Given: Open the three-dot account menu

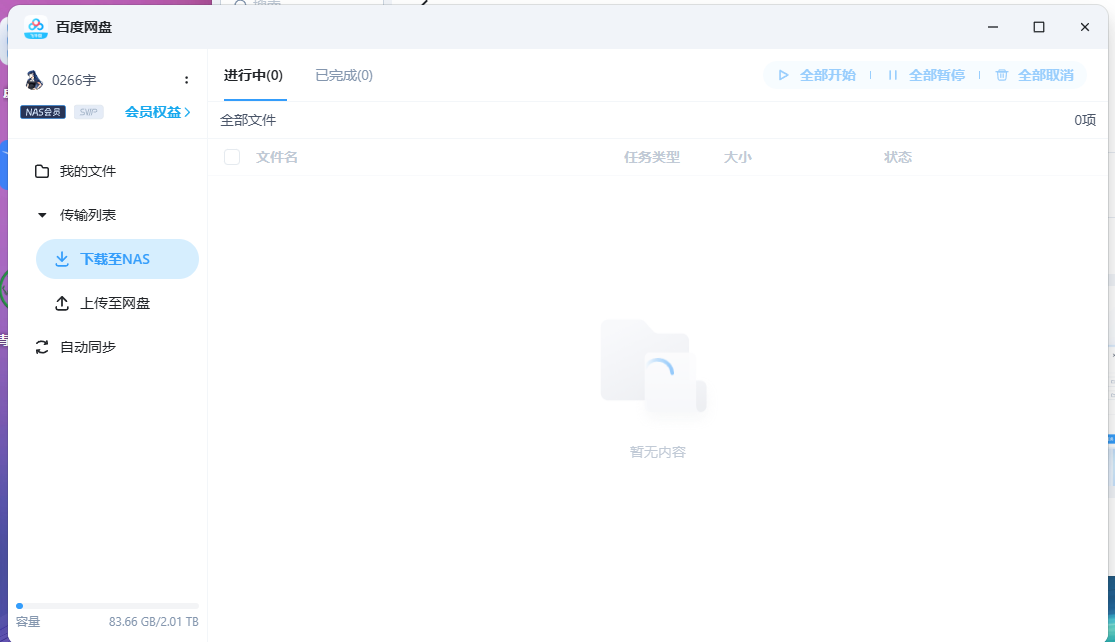Looking at the screenshot, I should pos(186,80).
